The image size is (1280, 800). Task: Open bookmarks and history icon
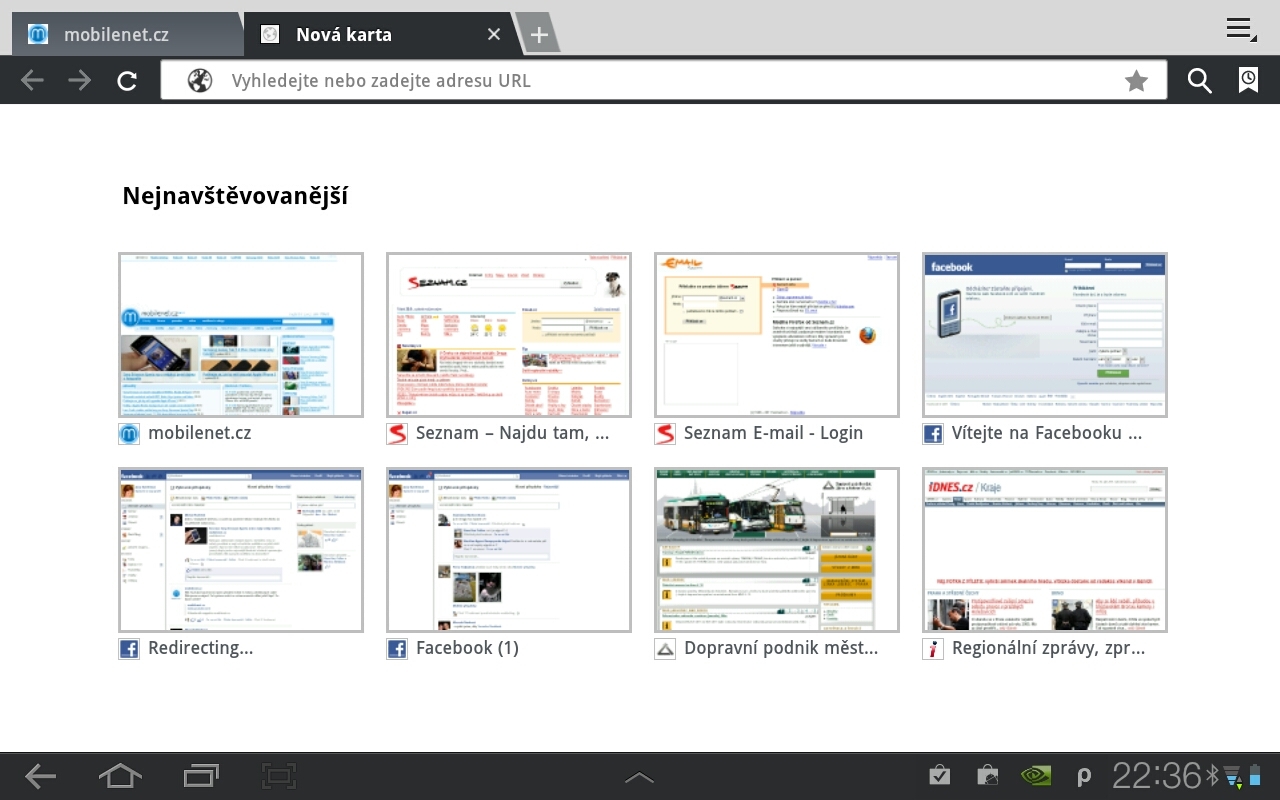1248,81
